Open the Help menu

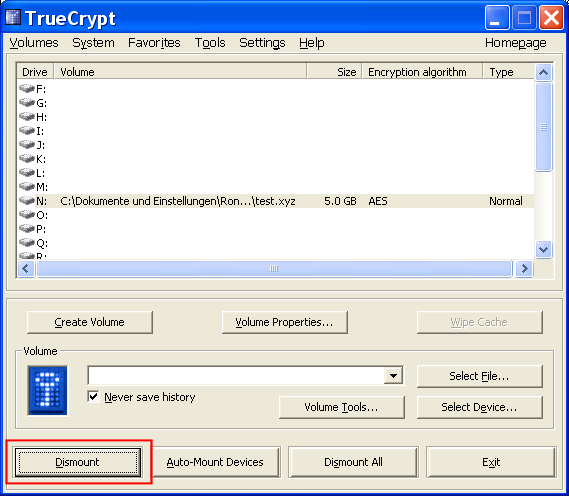[312, 43]
